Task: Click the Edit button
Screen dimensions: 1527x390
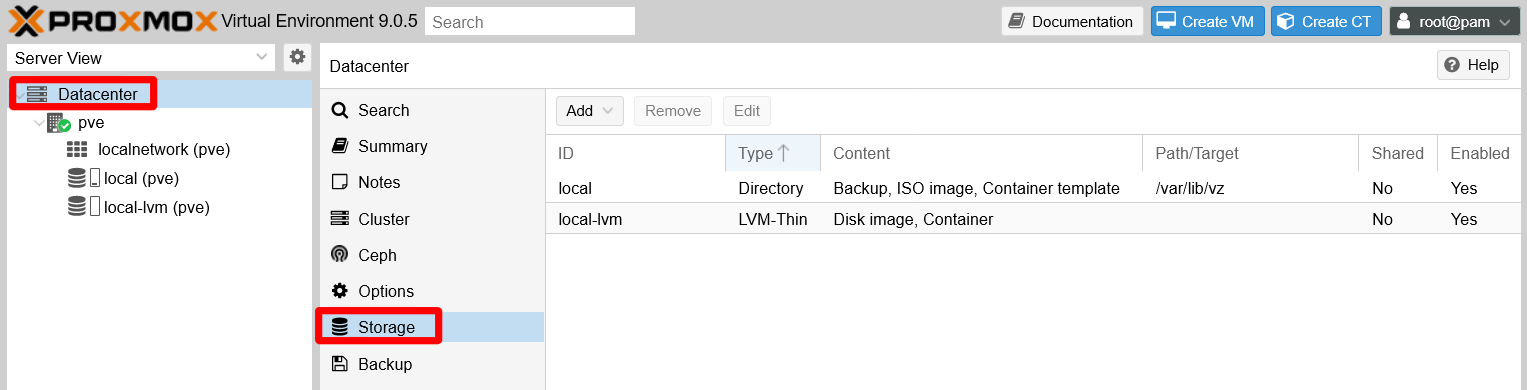Action: tap(747, 111)
